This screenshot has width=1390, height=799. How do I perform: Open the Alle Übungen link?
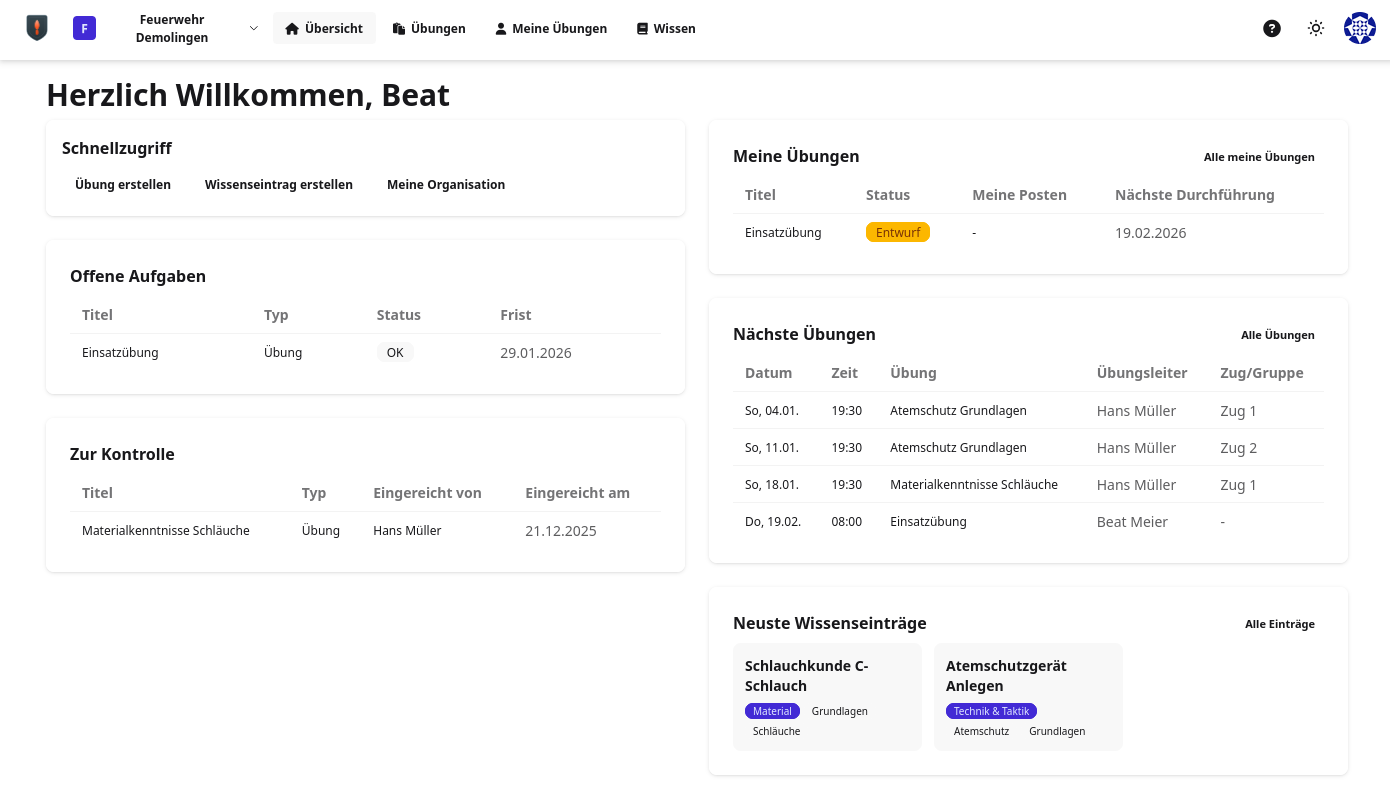coord(1277,335)
